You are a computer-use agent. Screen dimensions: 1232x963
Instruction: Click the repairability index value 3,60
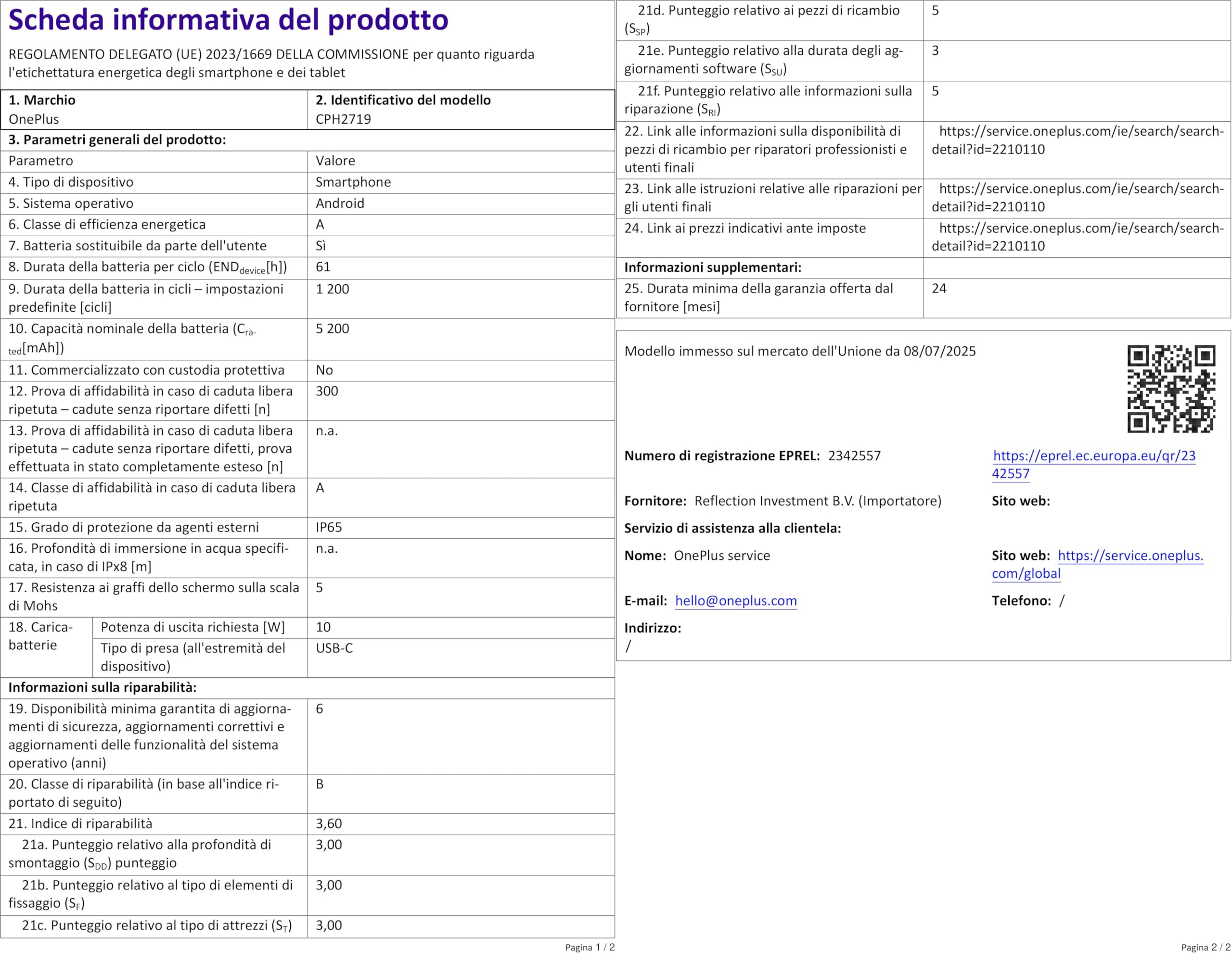pos(328,824)
